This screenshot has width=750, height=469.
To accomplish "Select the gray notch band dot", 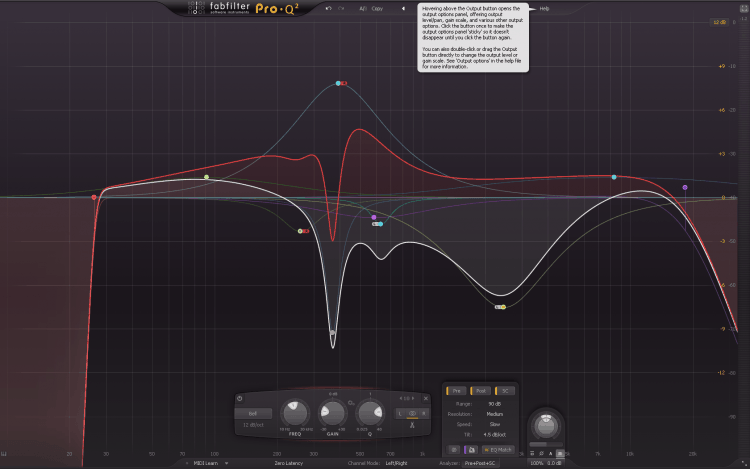I will [x=333, y=333].
